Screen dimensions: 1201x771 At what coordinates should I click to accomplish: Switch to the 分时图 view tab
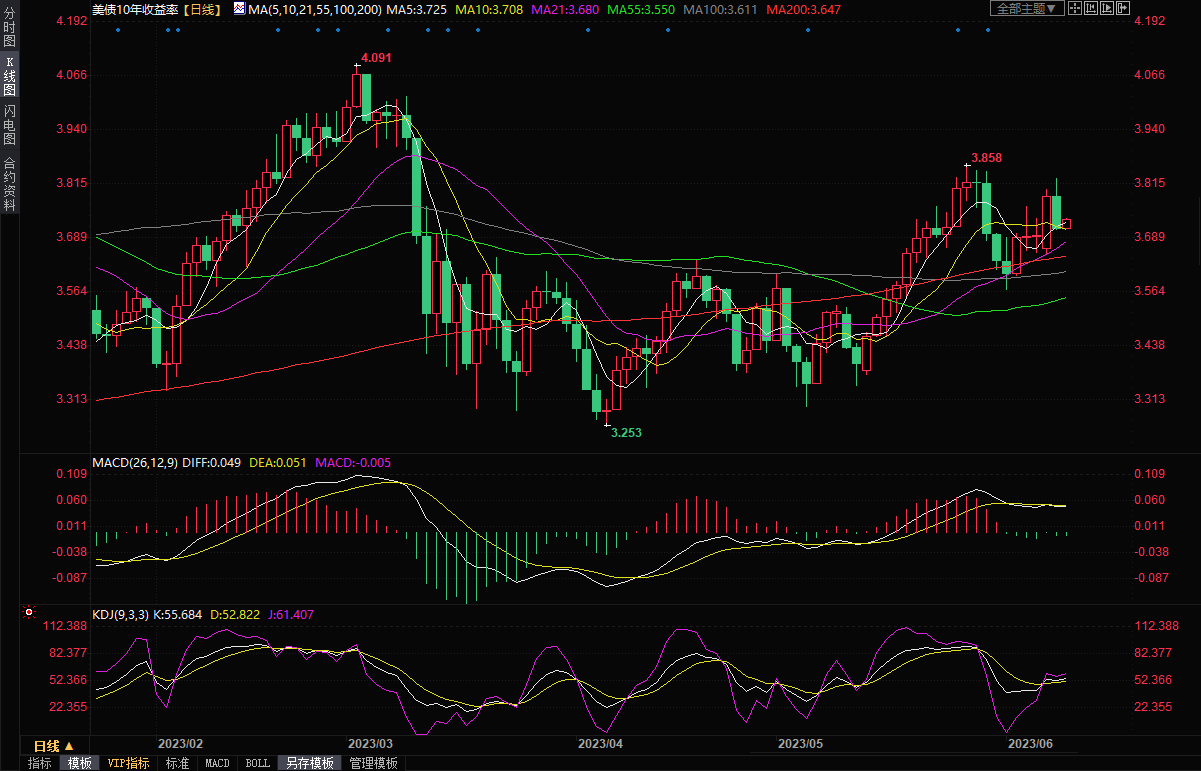point(9,30)
